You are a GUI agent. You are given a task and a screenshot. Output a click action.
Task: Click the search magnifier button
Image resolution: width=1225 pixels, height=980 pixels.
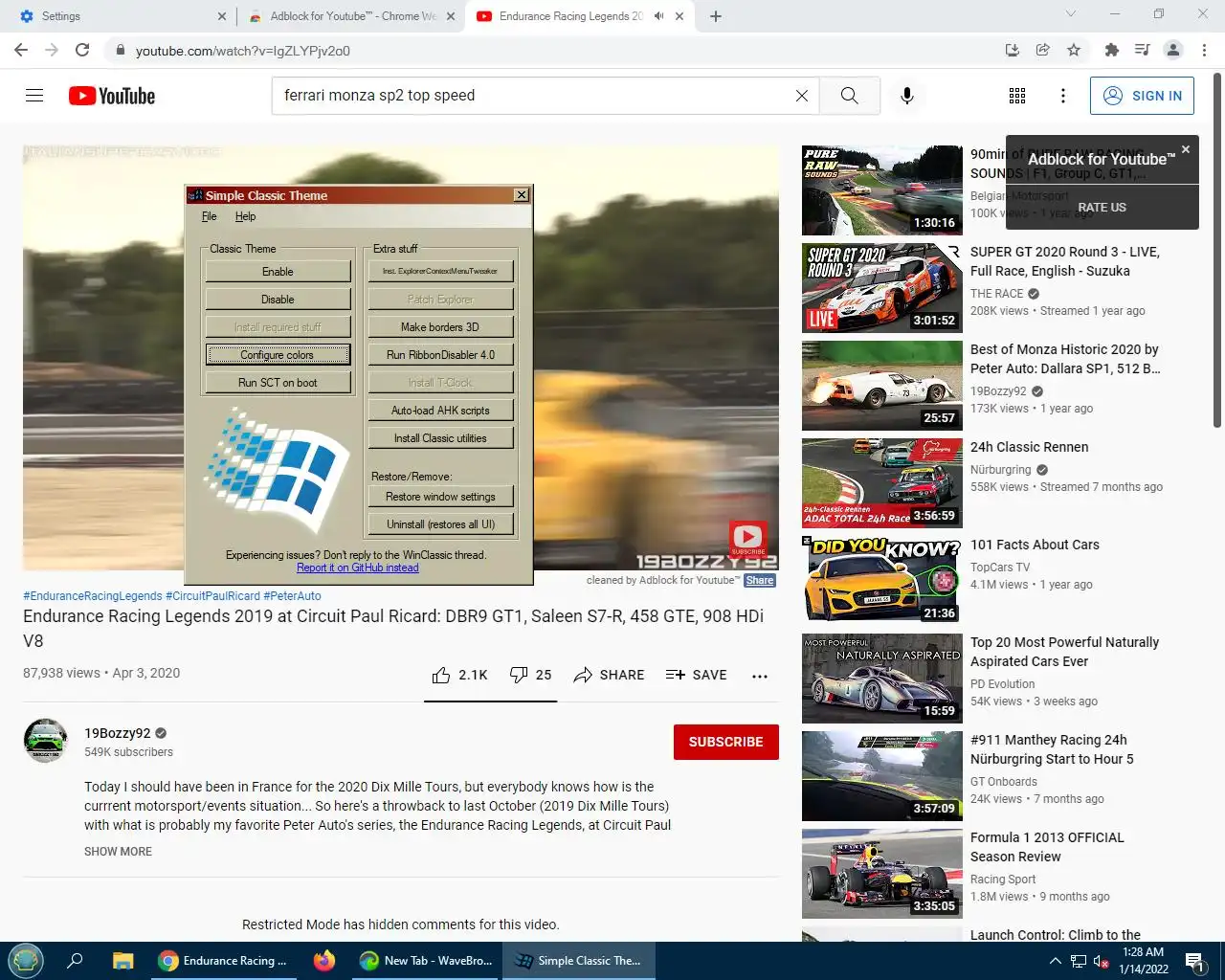849,96
